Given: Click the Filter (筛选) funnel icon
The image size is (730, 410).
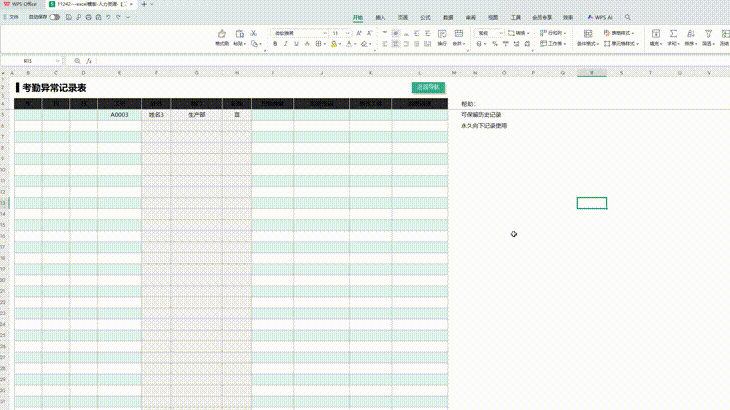Looking at the screenshot, I should point(706,35).
